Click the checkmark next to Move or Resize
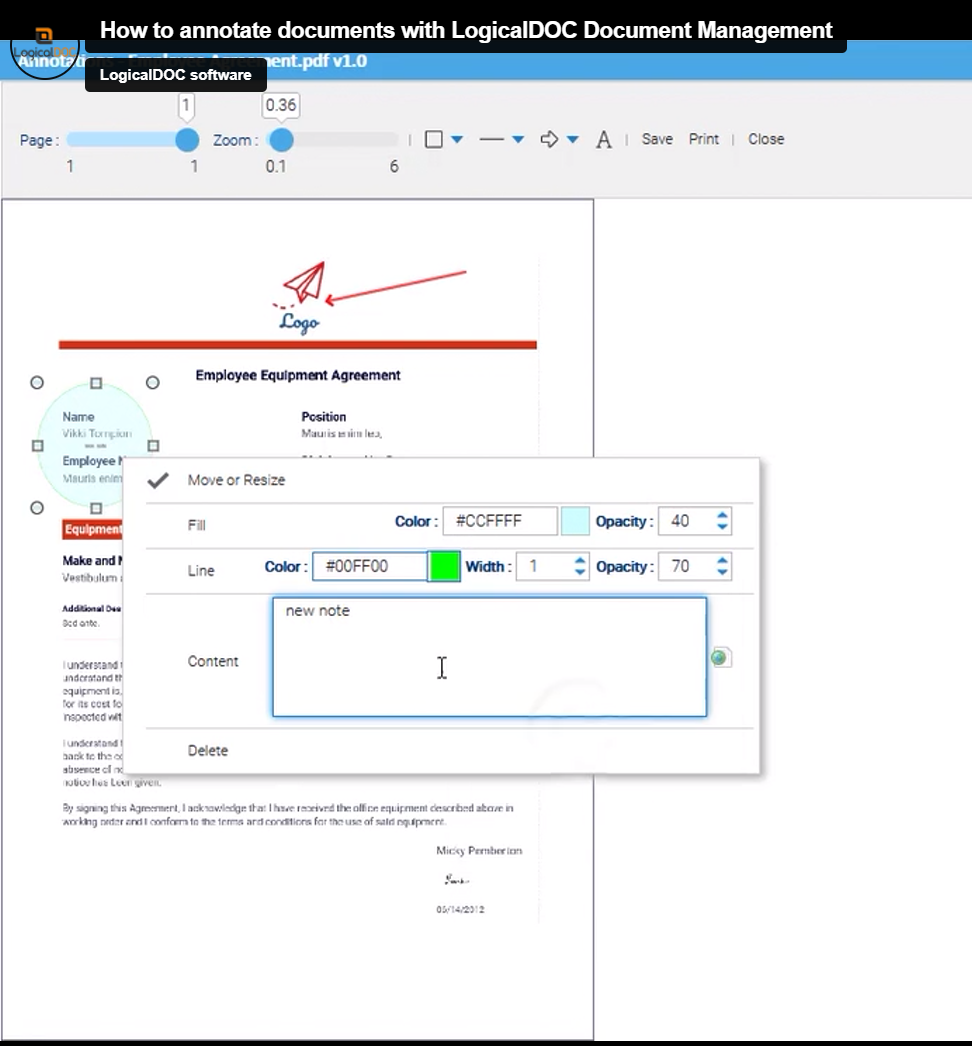The image size is (972, 1046). (158, 480)
